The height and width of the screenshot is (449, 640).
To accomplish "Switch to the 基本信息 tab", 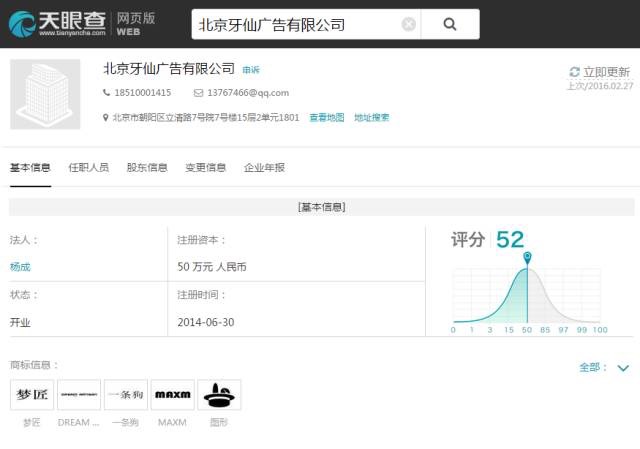I will click(x=30, y=168).
